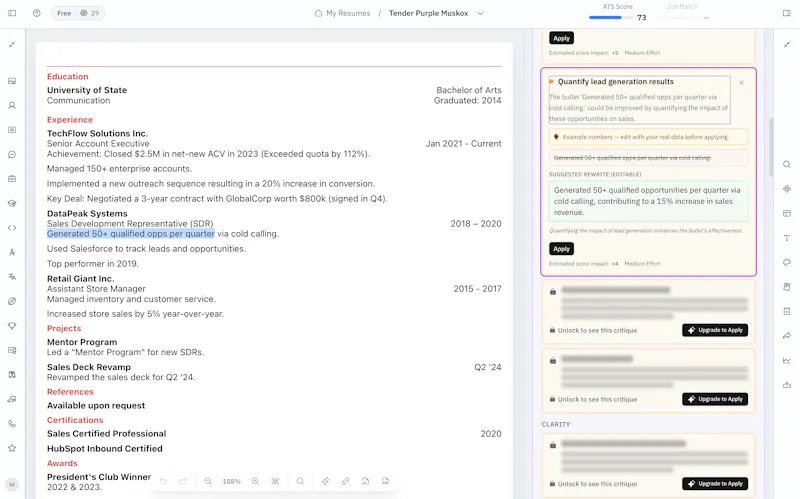Screen dimensions: 800x499
Task: Open the languages translate icon
Action: 12,277
